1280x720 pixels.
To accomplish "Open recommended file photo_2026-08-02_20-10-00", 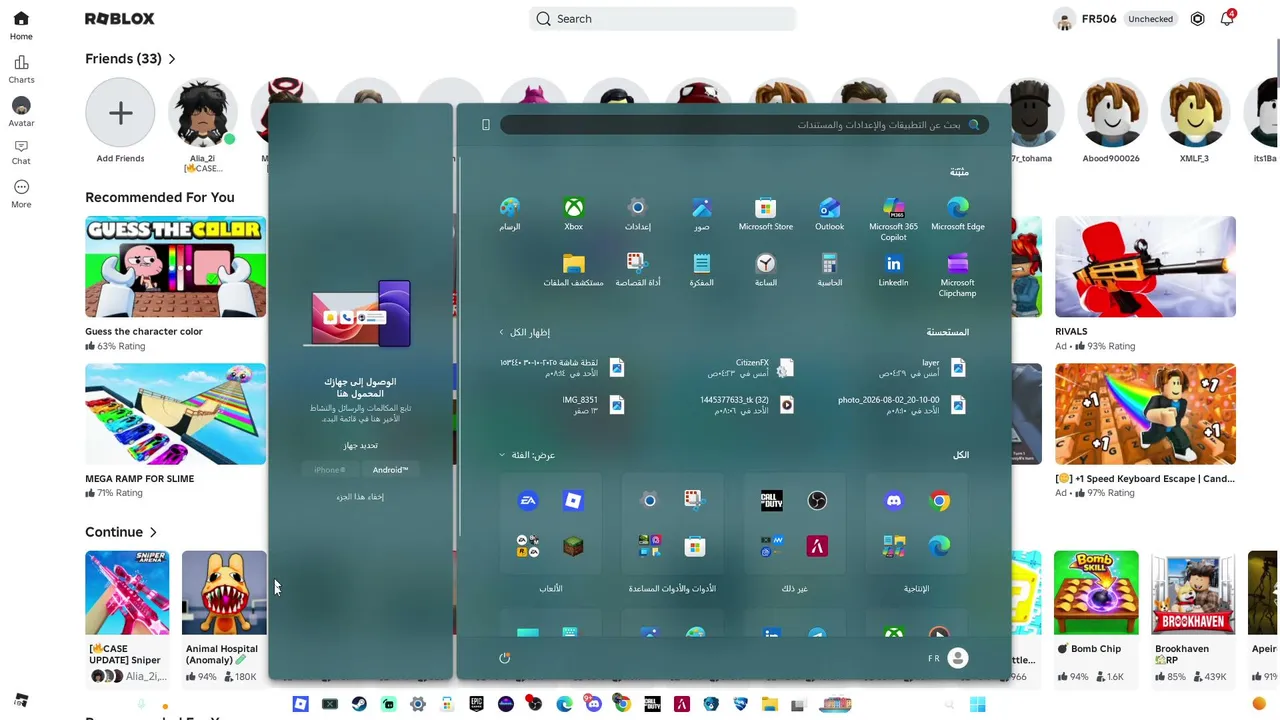I will 902,405.
